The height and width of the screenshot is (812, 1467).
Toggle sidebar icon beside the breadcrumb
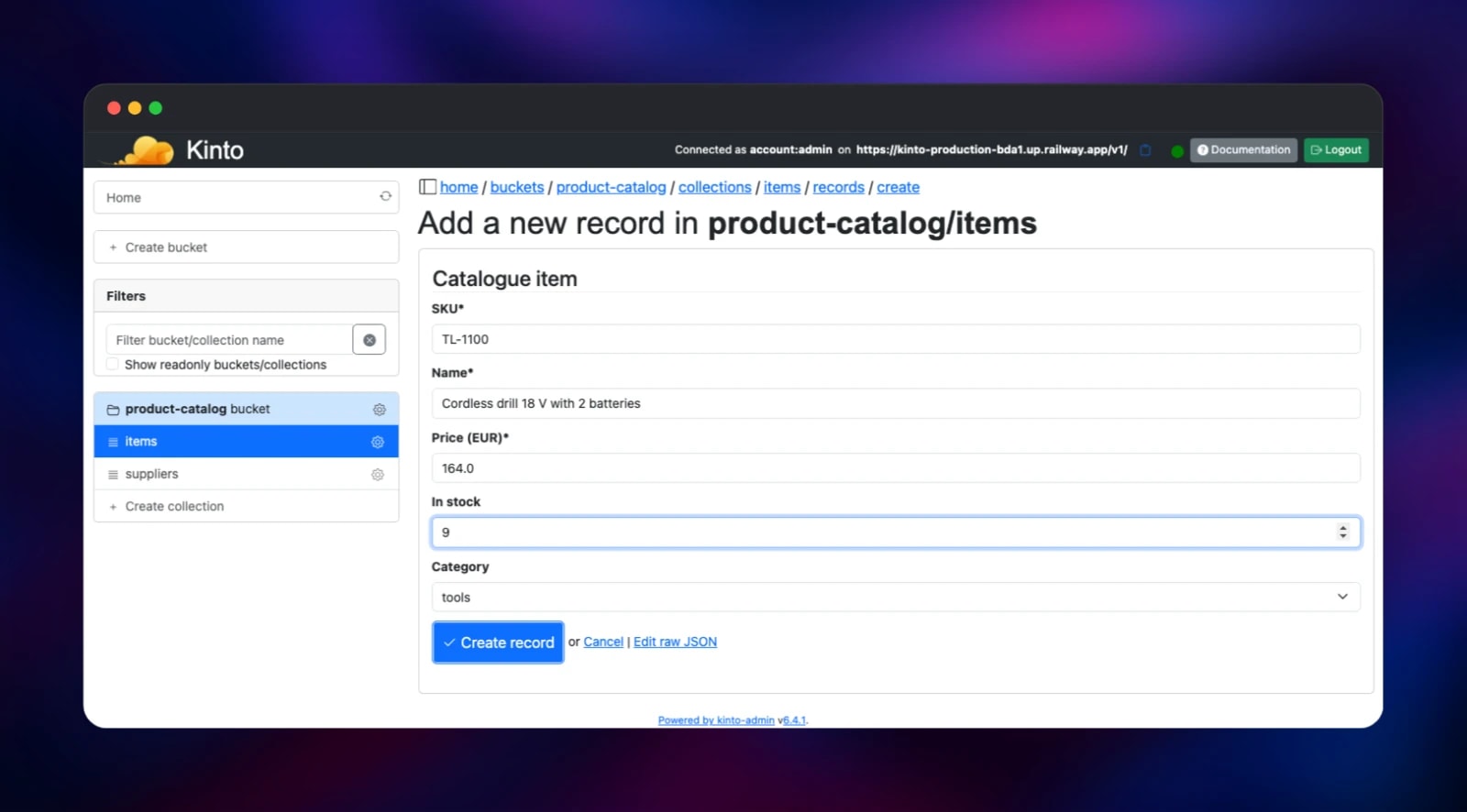pos(427,187)
